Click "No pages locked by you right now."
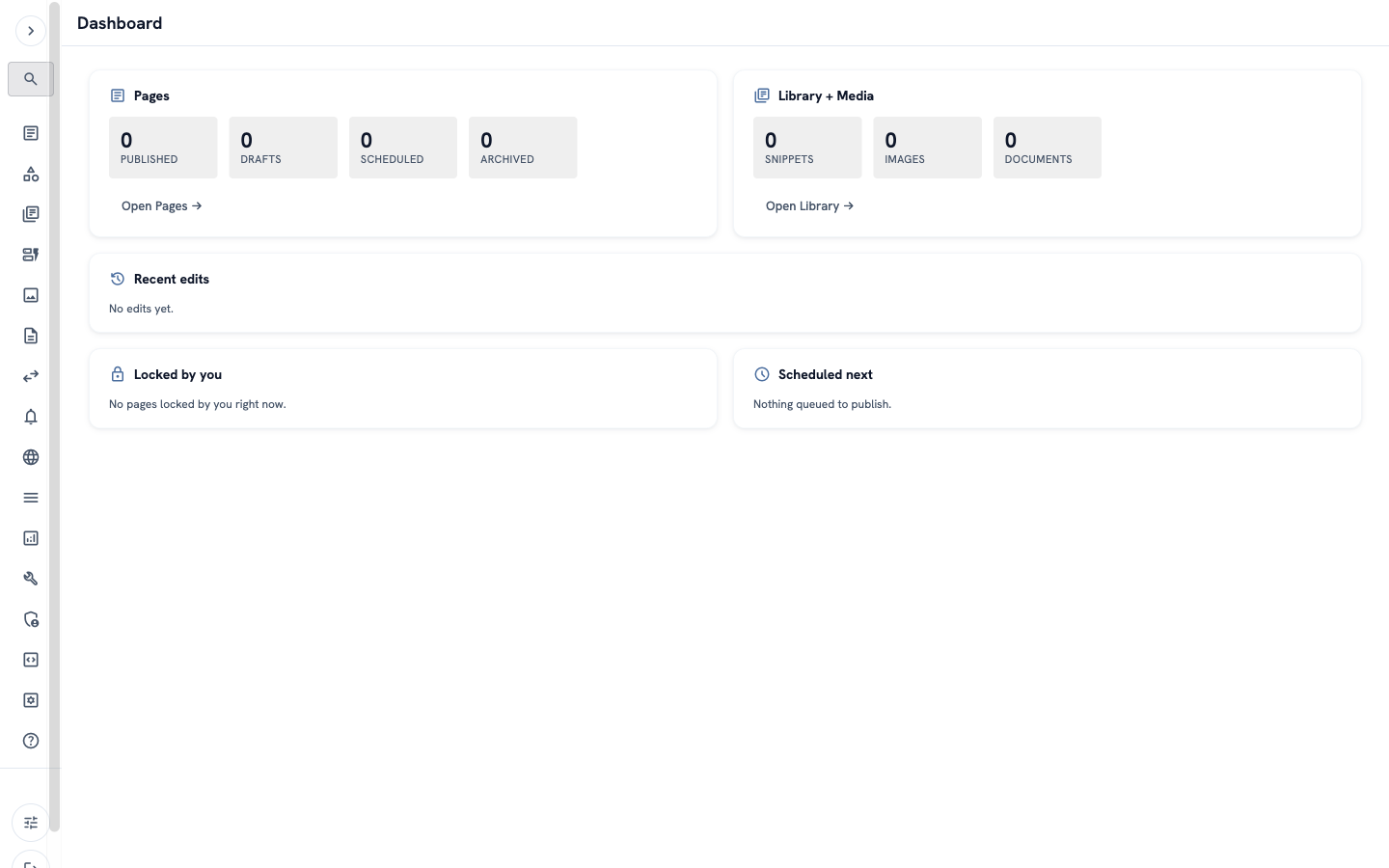 198,404
